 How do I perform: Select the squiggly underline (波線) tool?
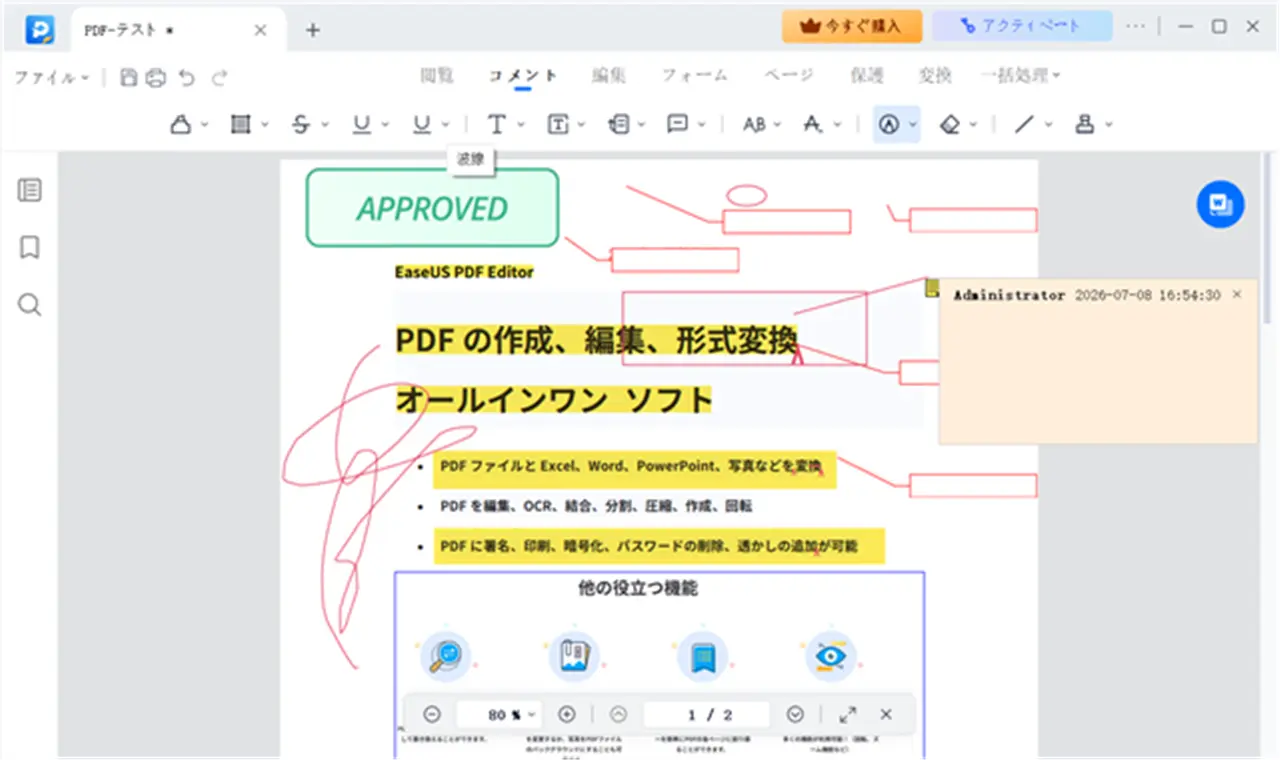[x=422, y=124]
